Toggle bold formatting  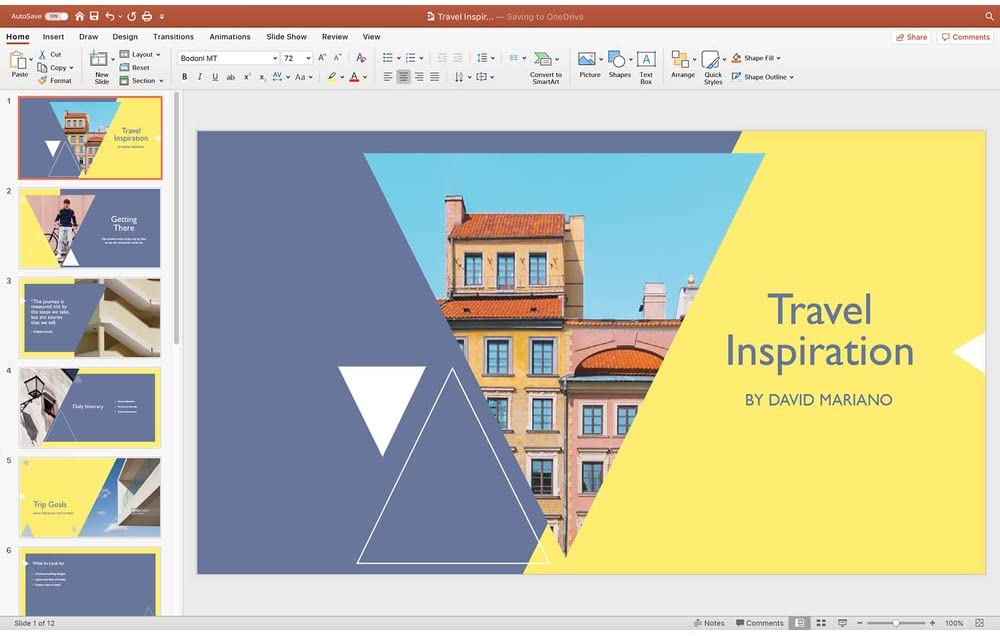pyautogui.click(x=184, y=76)
